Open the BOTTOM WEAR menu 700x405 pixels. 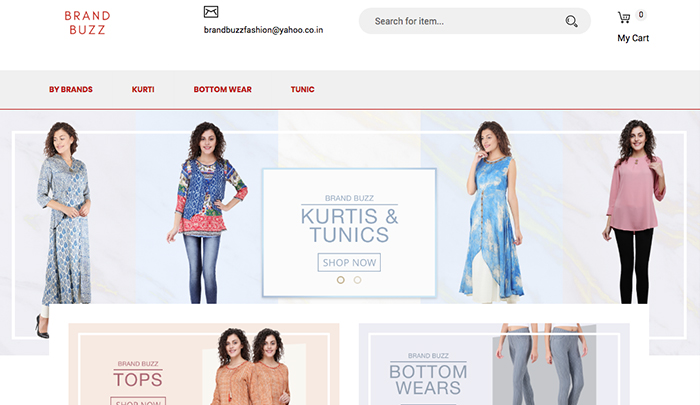(x=222, y=89)
